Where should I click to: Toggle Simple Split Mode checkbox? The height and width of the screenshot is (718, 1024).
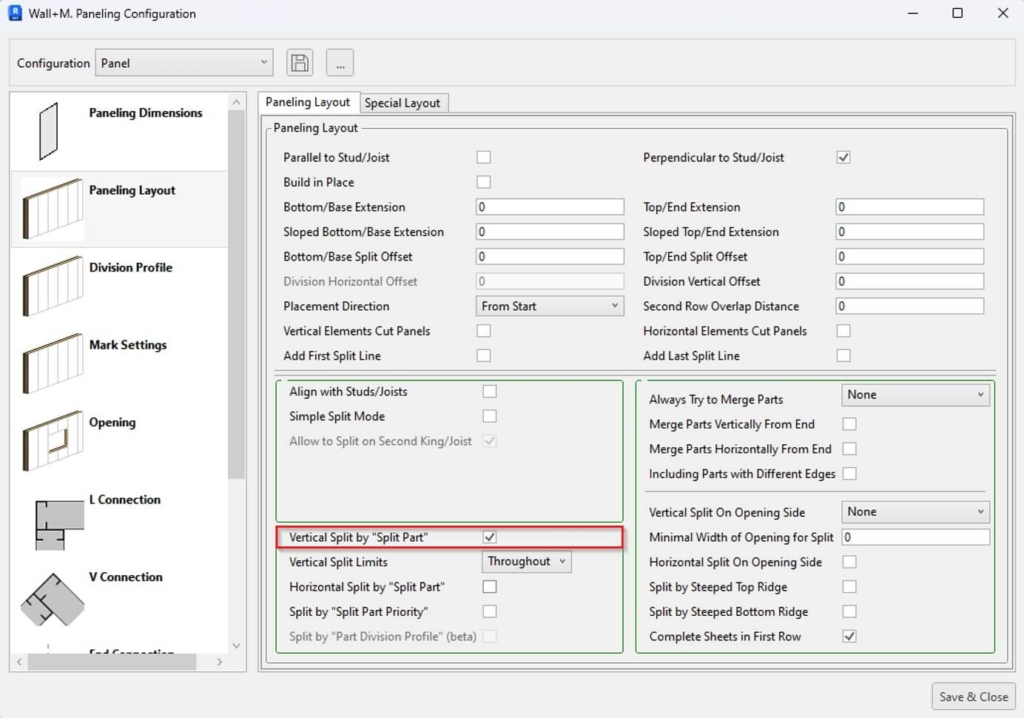coord(489,416)
